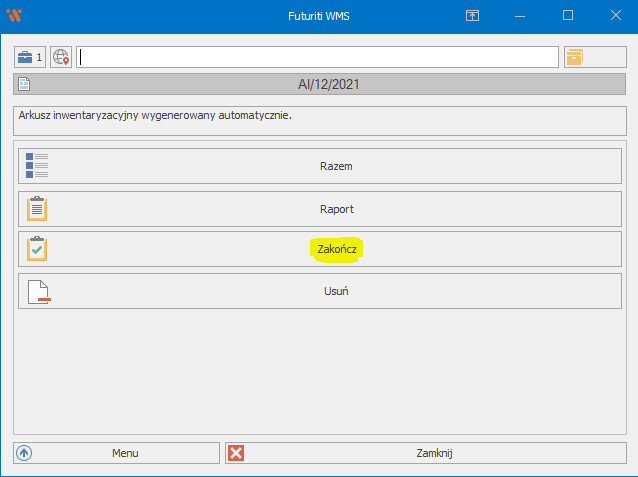The image size is (638, 477).
Task: Click the blue up-arrow Menu icon
Action: coord(25,453)
